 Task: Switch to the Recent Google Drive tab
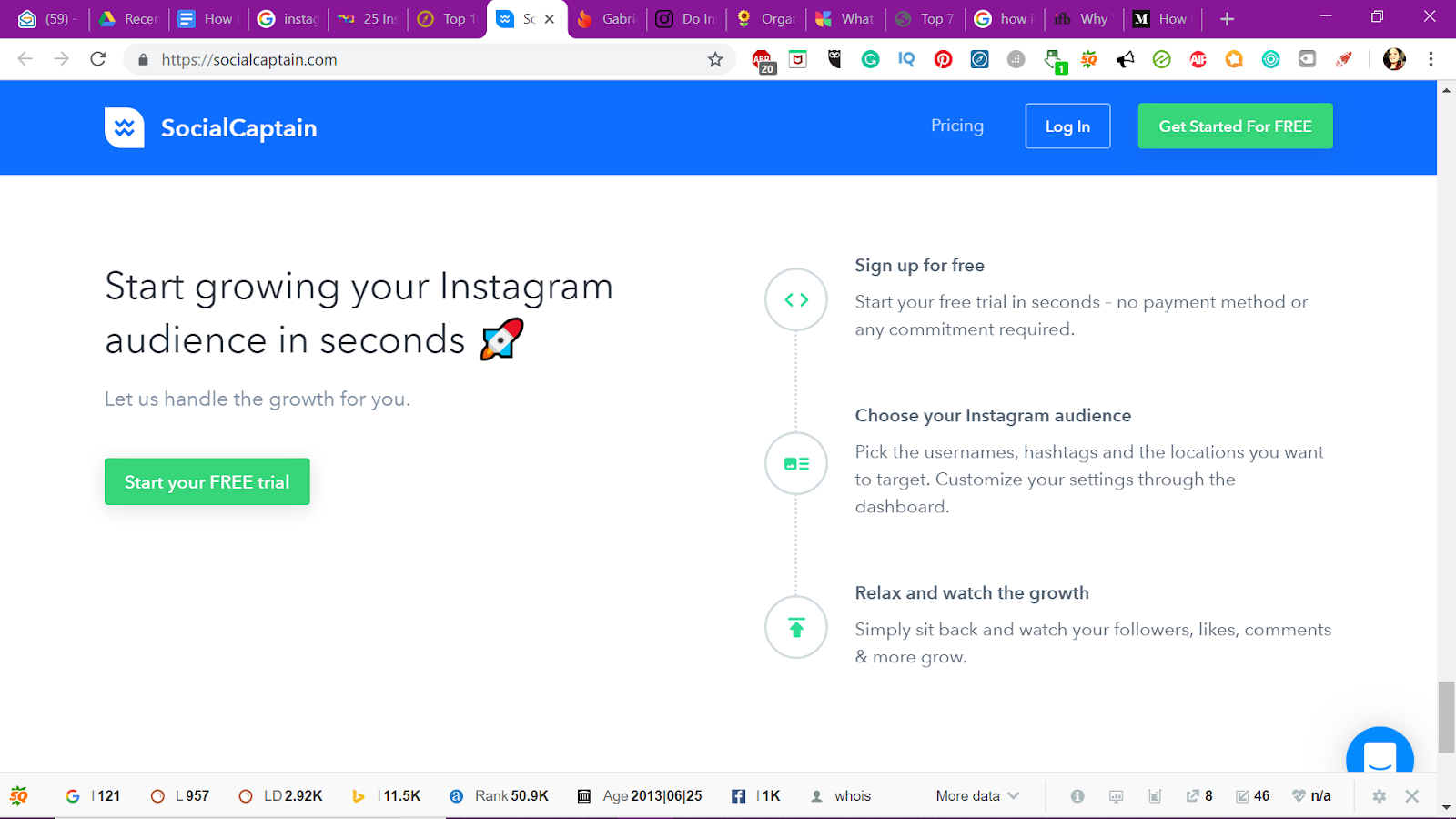click(128, 19)
